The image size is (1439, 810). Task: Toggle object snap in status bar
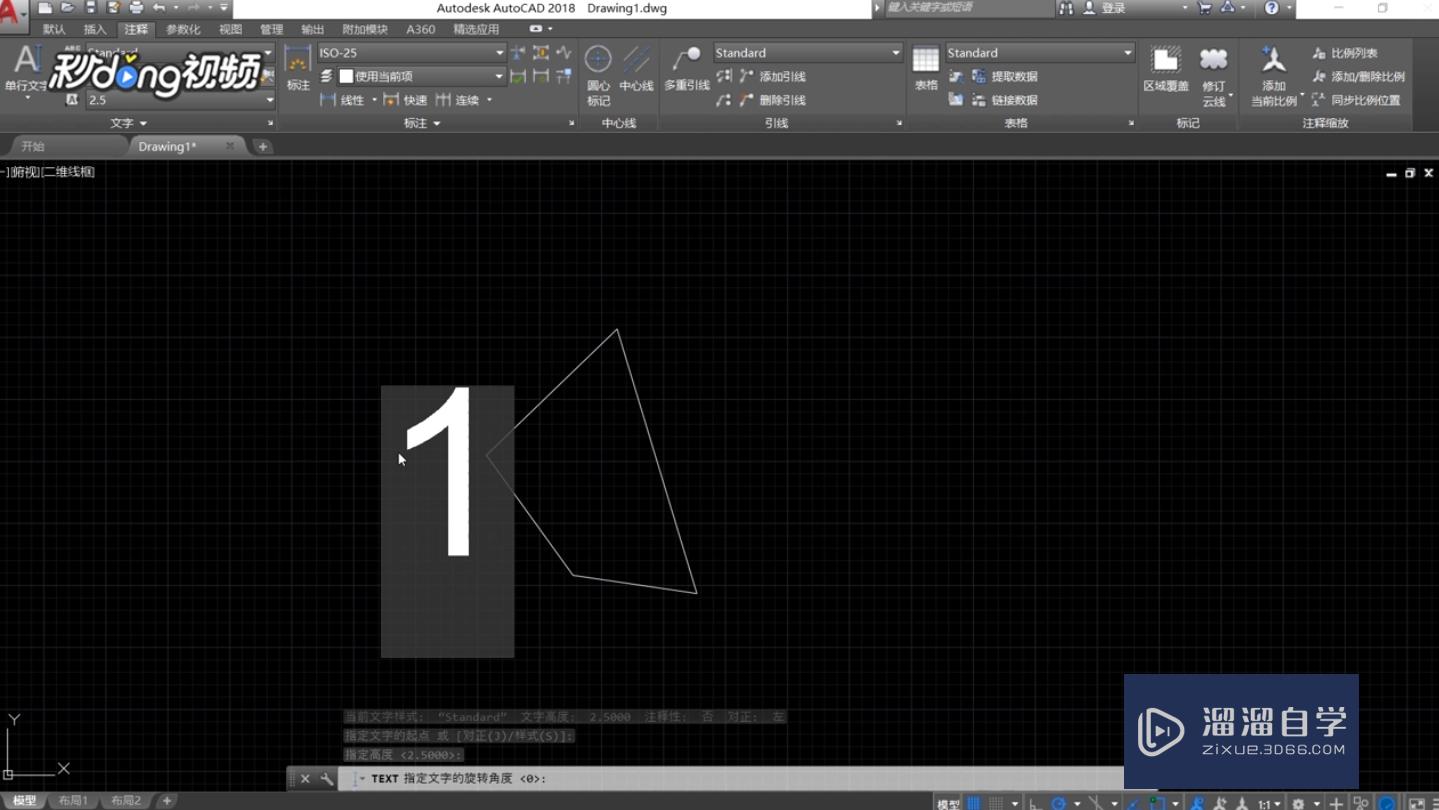coord(1157,803)
